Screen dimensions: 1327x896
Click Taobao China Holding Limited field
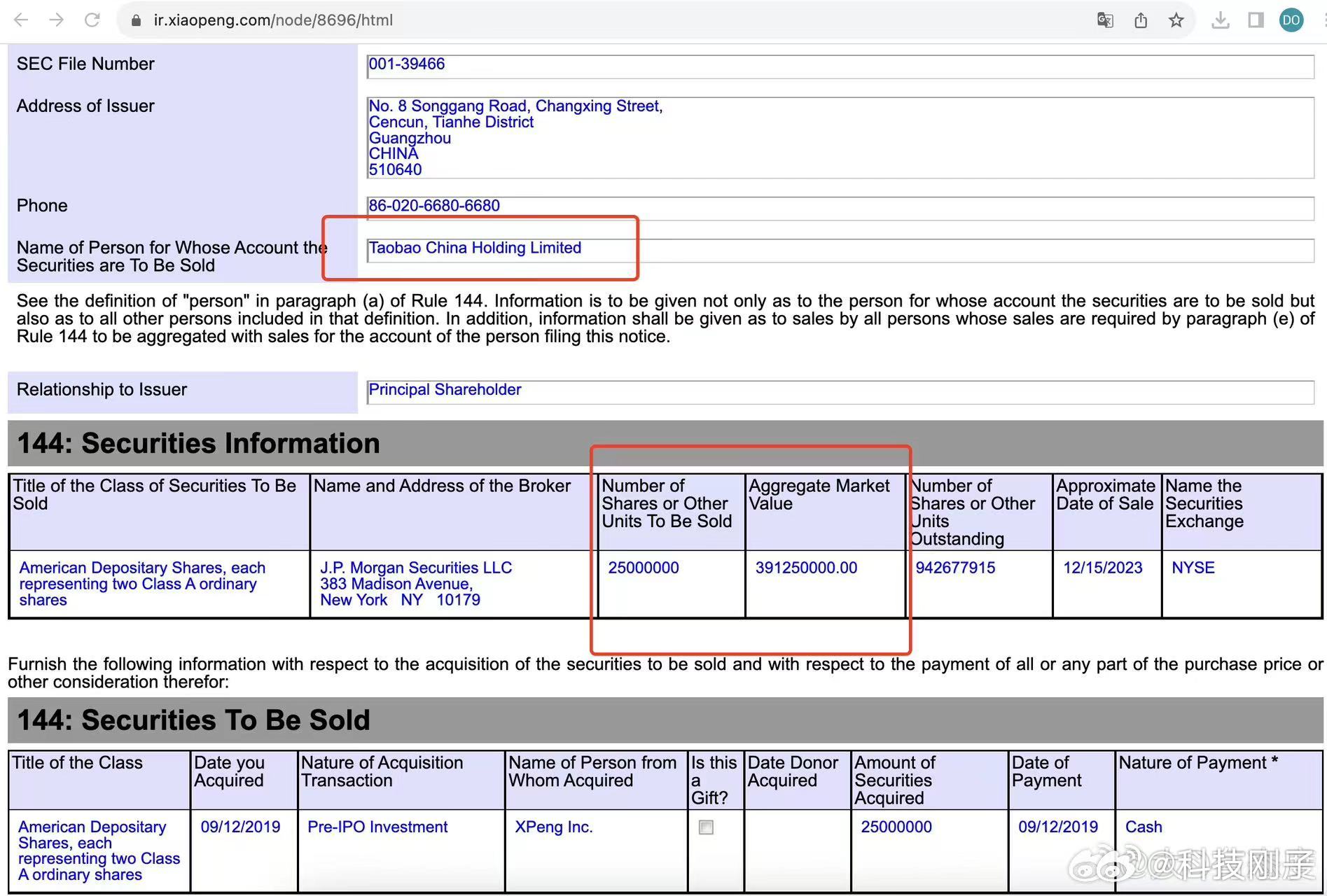840,250
